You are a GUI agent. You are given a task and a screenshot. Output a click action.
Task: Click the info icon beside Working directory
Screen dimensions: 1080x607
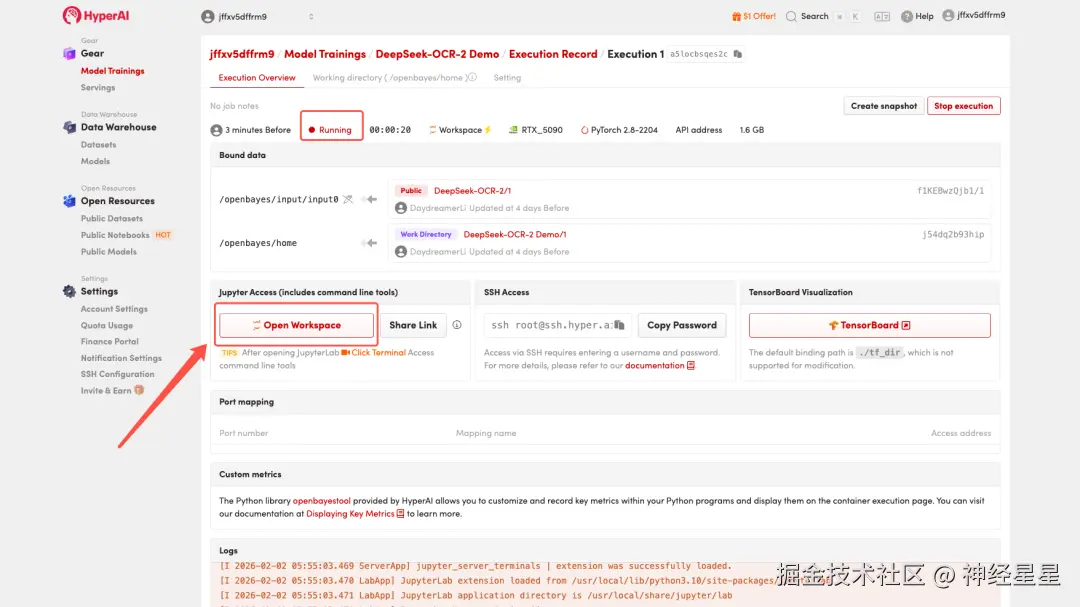[472, 77]
